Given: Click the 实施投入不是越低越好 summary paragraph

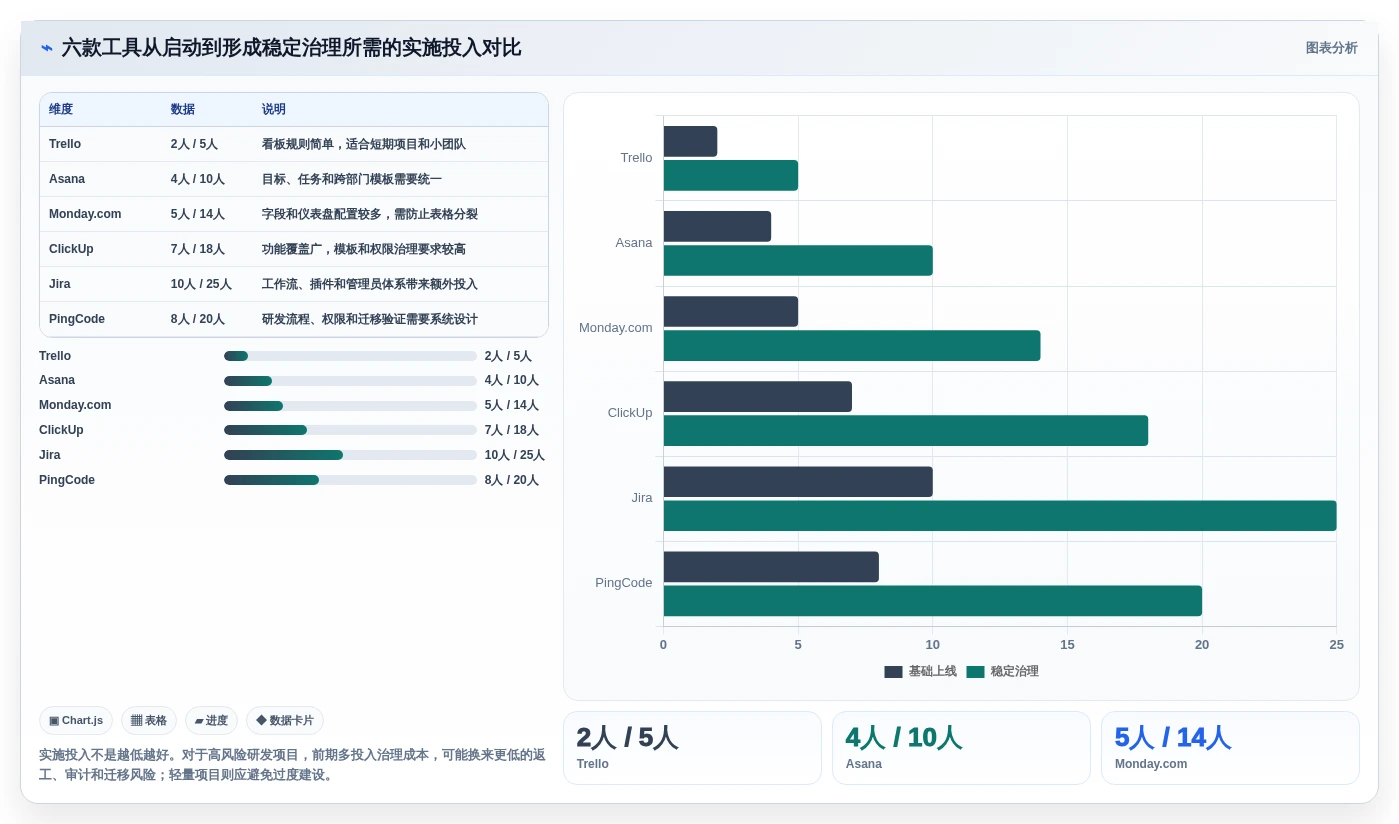Looking at the screenshot, I should [x=292, y=765].
